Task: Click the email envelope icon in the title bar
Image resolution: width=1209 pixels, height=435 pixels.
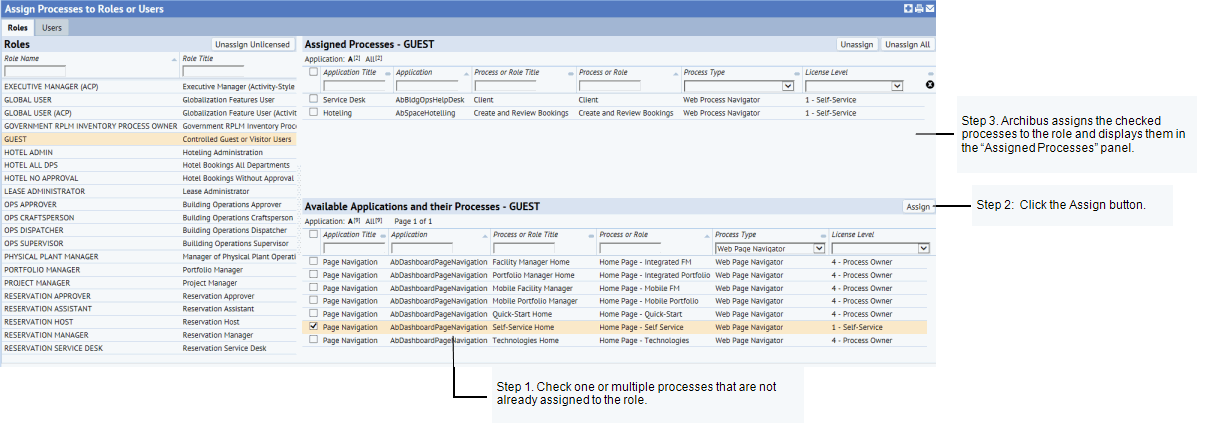Action: 930,8
